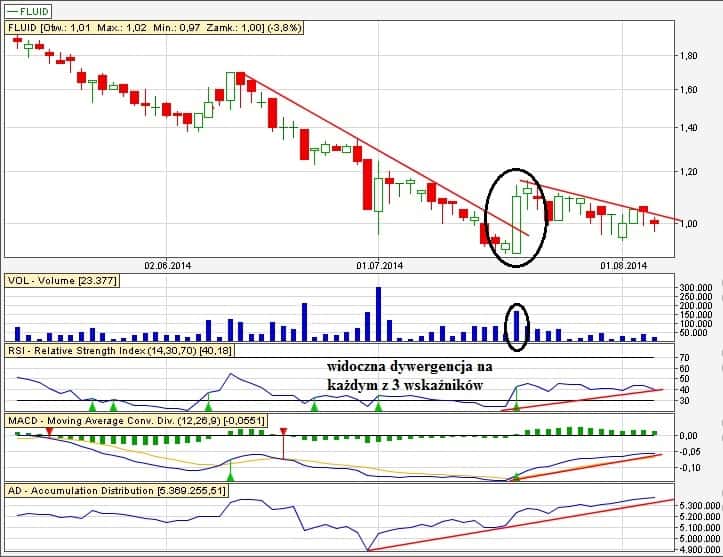The image size is (723, 557).
Task: Click the VOL - Volume panel label
Action: [62, 280]
